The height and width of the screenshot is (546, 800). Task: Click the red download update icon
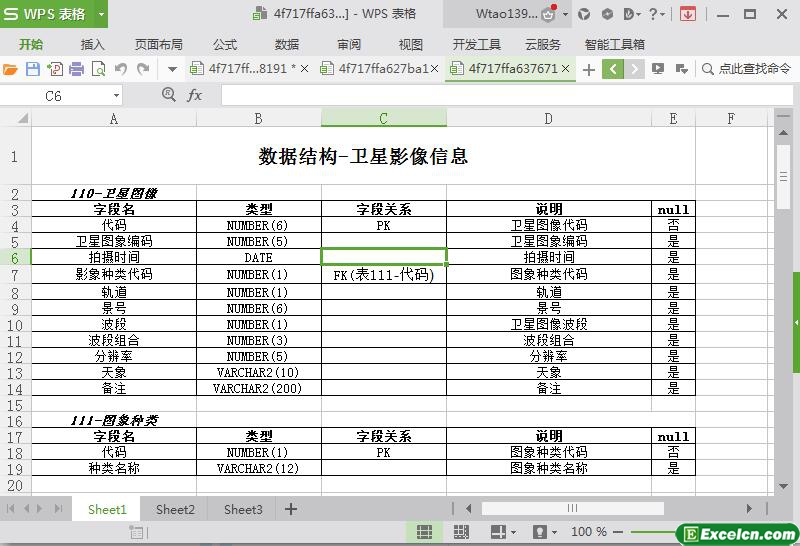(x=688, y=14)
